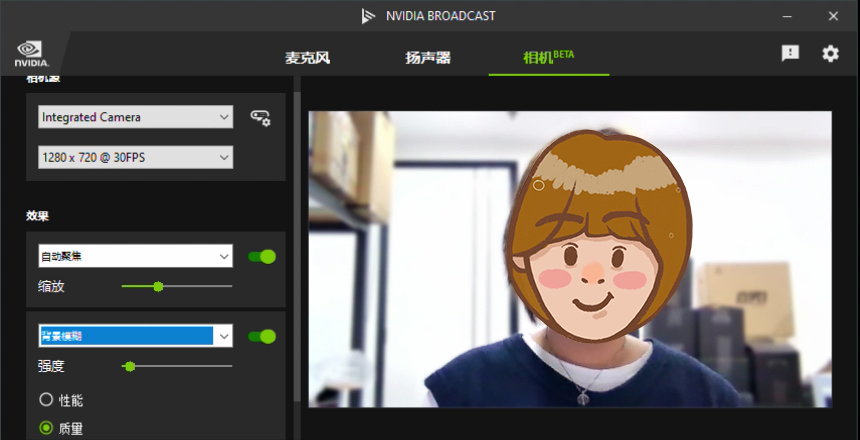Select the 性能 radio button

click(x=46, y=399)
